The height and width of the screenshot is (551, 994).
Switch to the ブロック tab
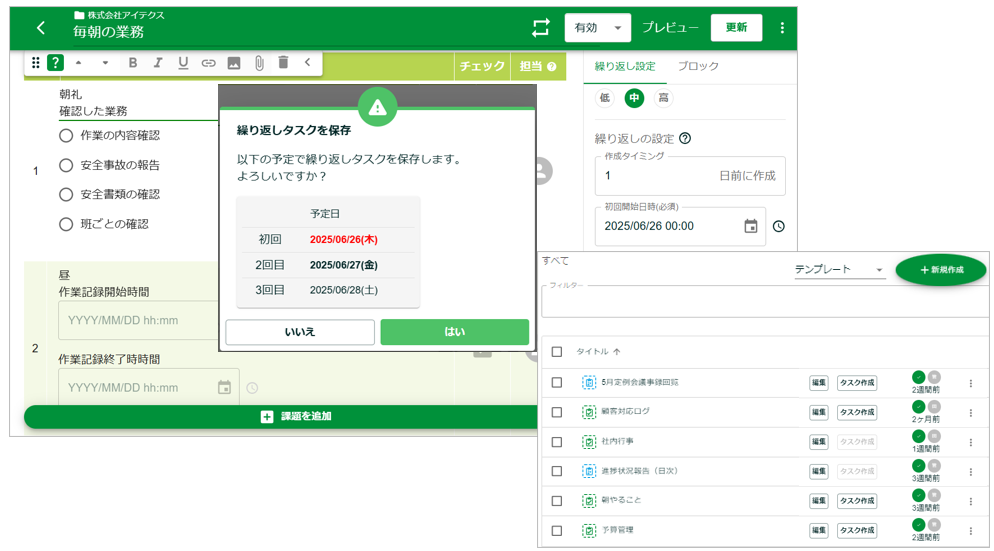pos(698,66)
